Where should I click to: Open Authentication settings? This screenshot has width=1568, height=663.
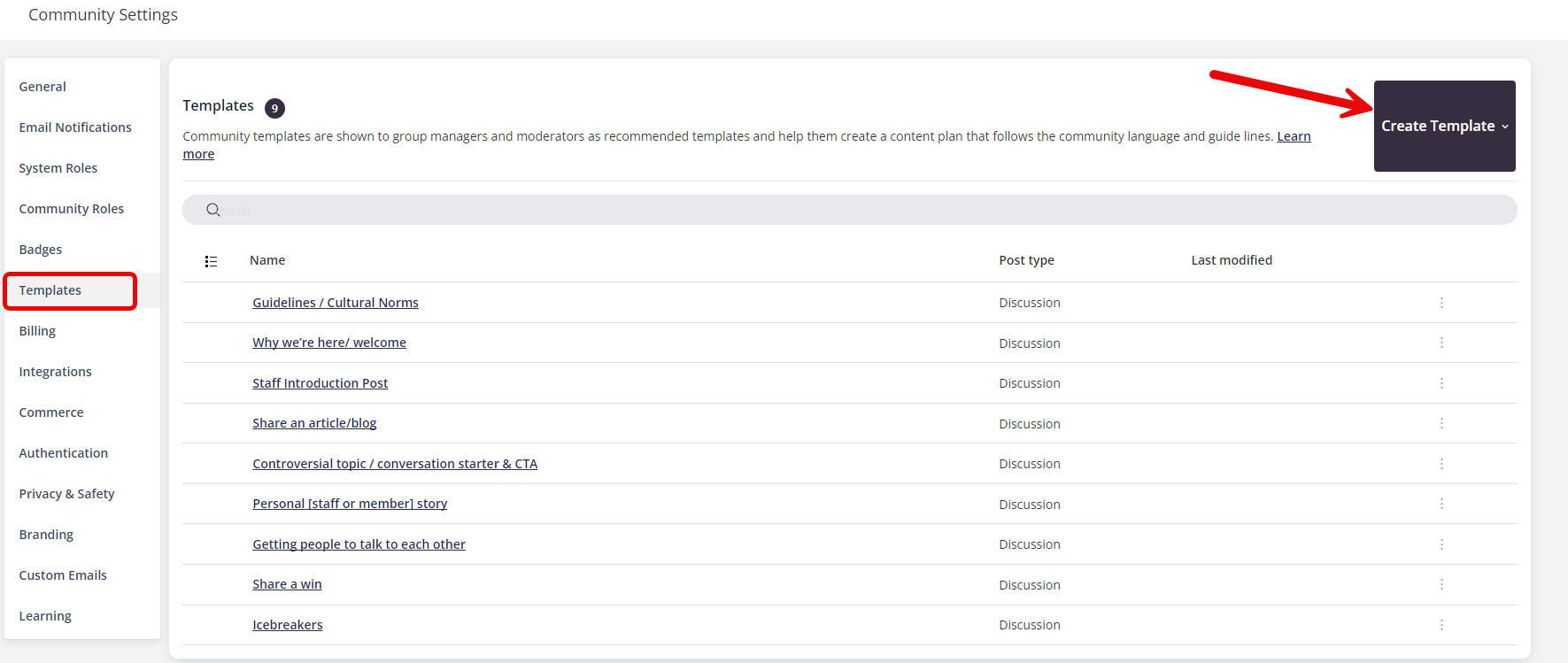64,453
